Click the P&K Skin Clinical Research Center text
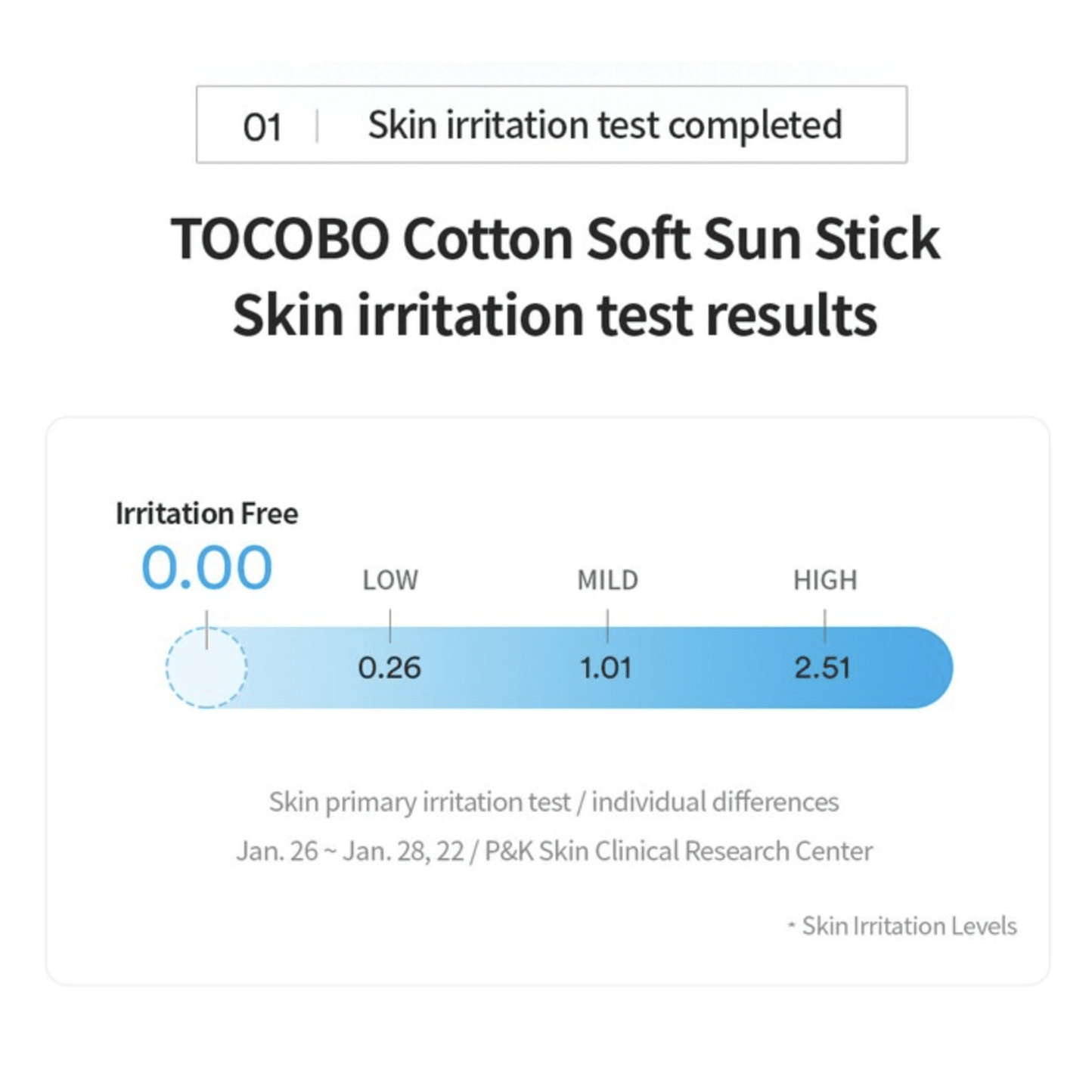The width and height of the screenshot is (1092, 1092). point(678,851)
